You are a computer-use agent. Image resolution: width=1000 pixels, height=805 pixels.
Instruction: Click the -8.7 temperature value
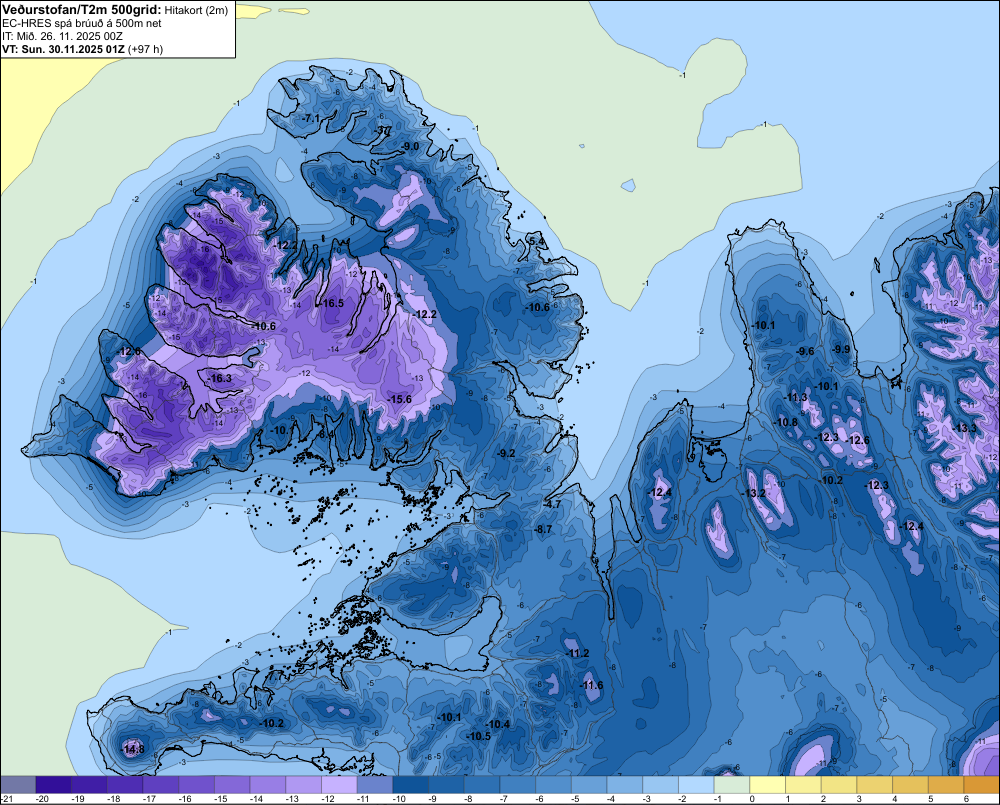tap(543, 529)
